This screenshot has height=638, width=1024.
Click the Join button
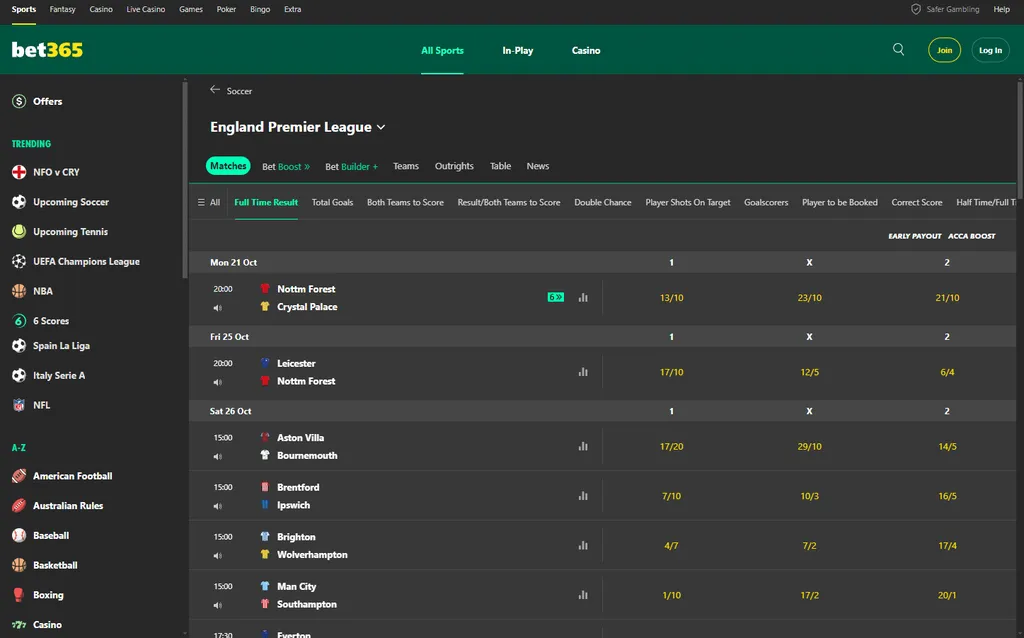(944, 50)
